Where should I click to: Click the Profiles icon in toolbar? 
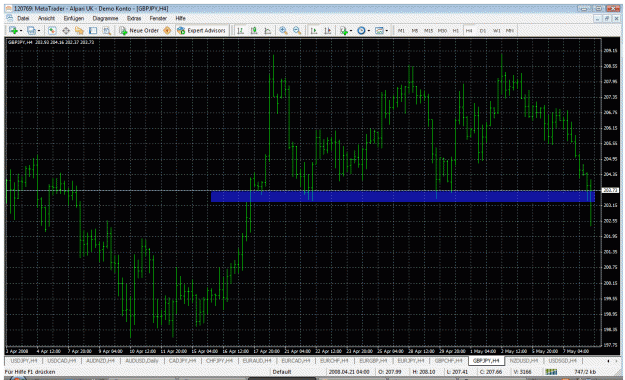(x=31, y=30)
